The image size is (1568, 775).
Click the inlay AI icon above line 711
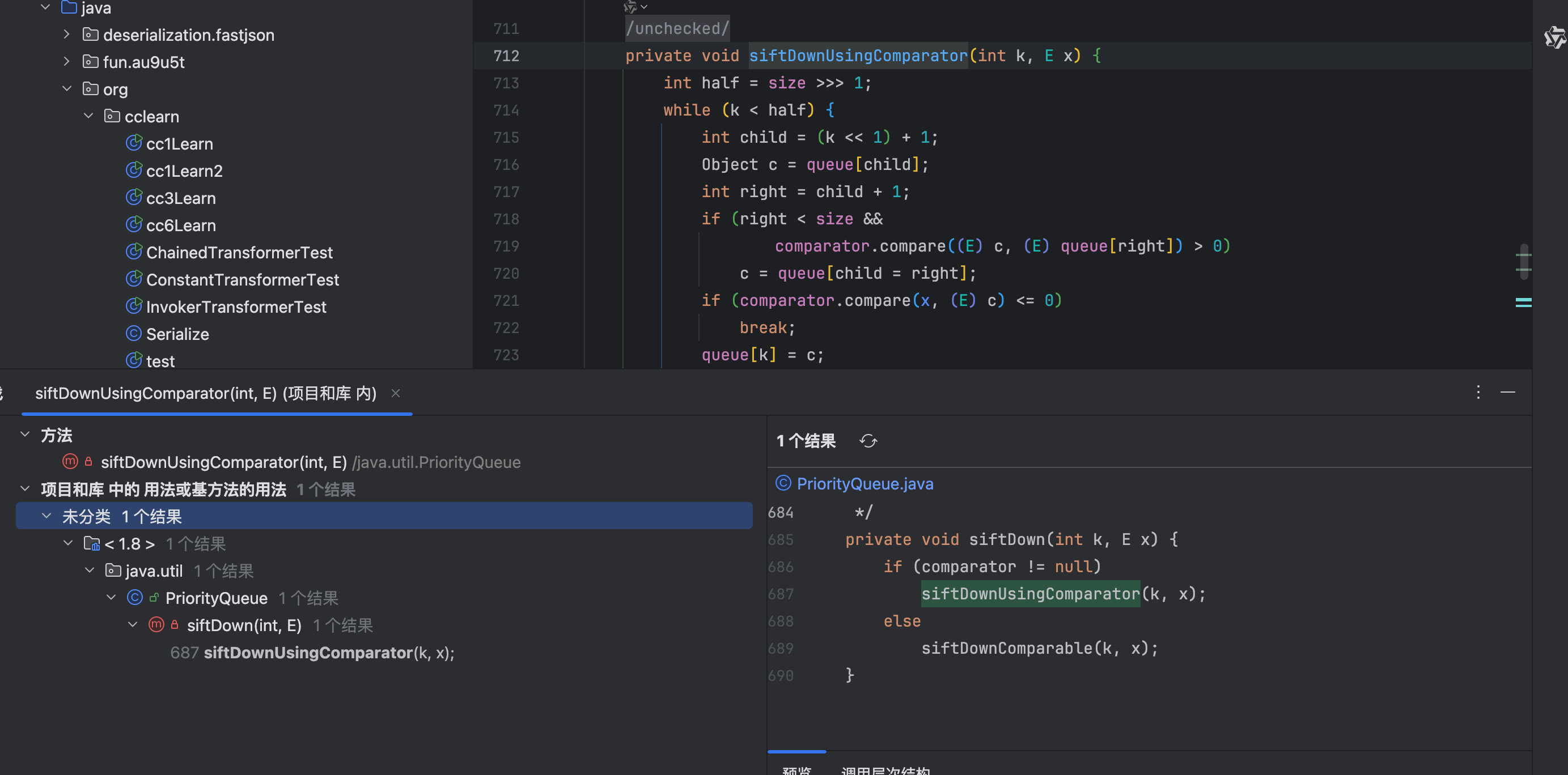pos(630,7)
